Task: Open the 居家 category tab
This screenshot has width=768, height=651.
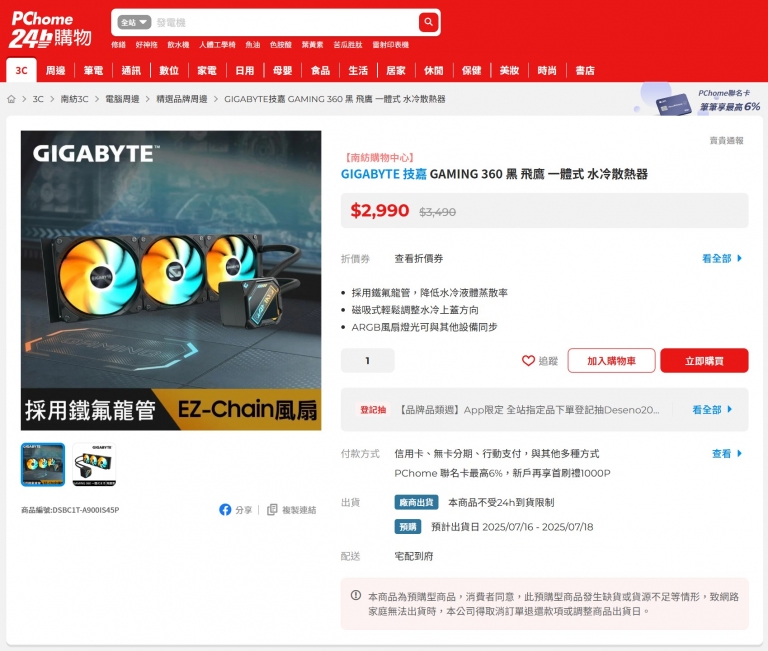Action: pyautogui.click(x=396, y=71)
